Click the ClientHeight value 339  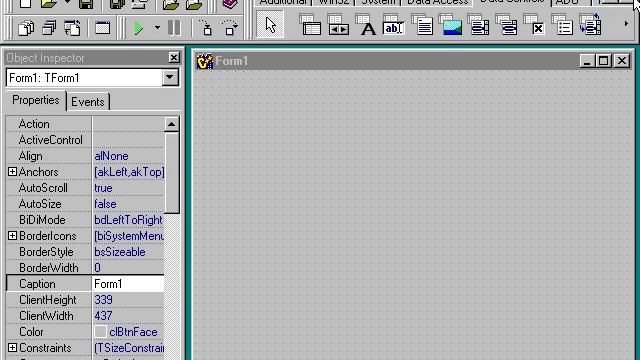[x=103, y=300]
